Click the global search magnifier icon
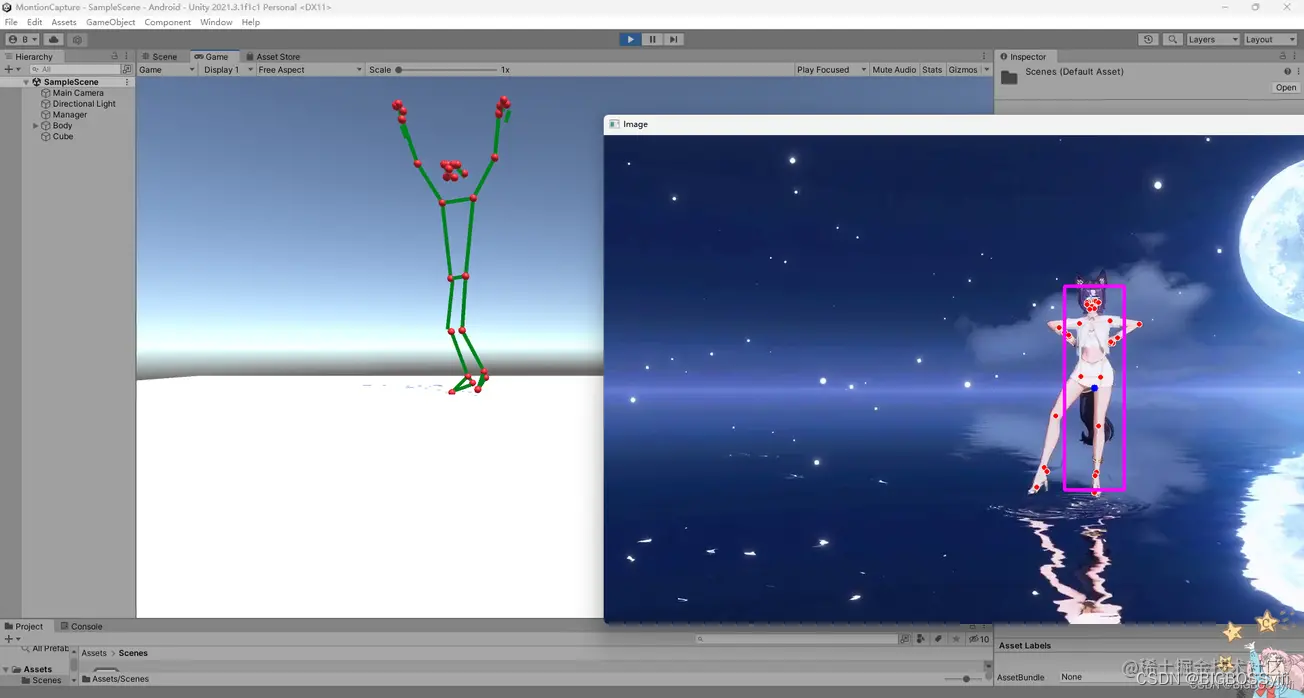 (x=1172, y=40)
